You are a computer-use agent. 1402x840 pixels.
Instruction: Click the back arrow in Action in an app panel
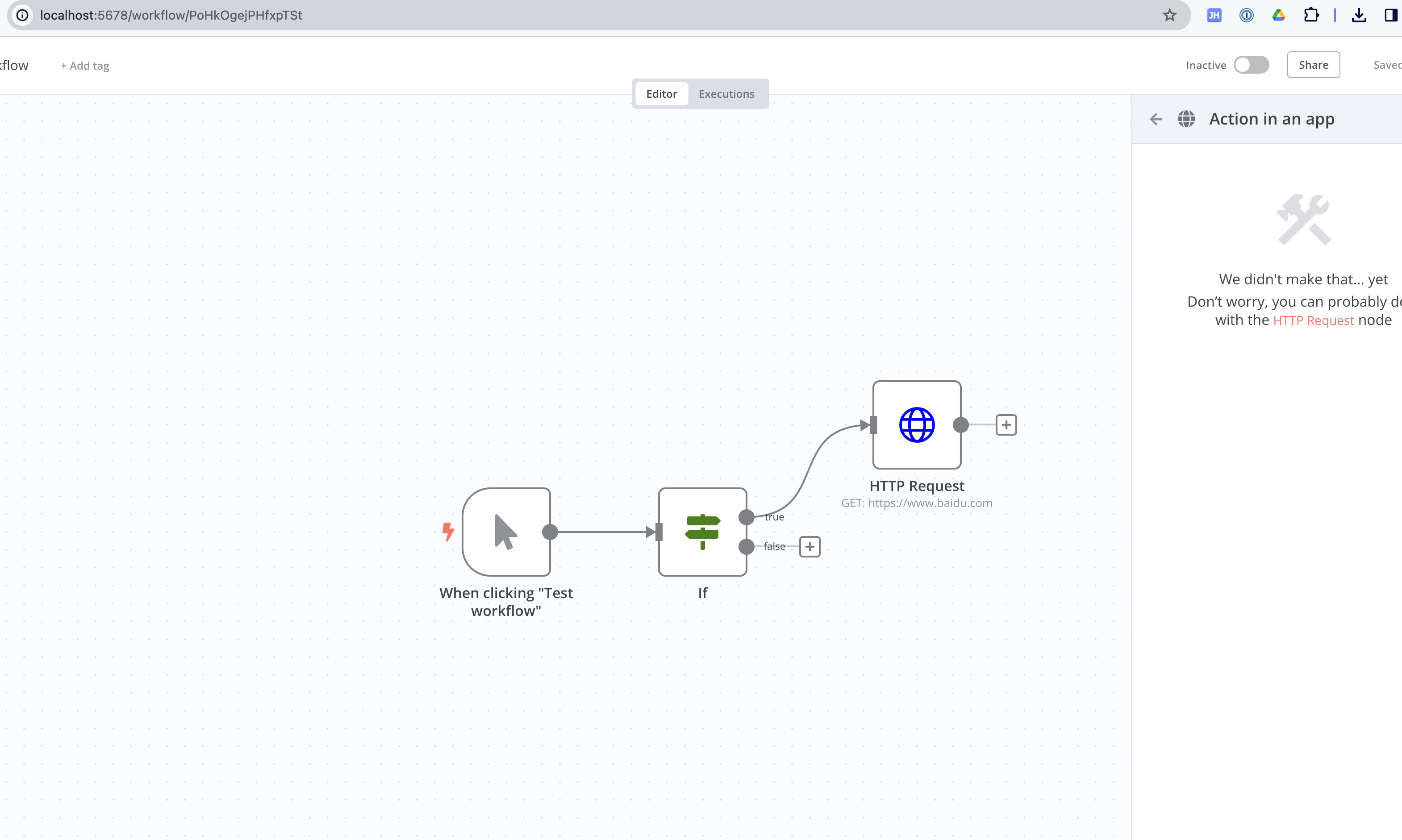coord(1156,119)
